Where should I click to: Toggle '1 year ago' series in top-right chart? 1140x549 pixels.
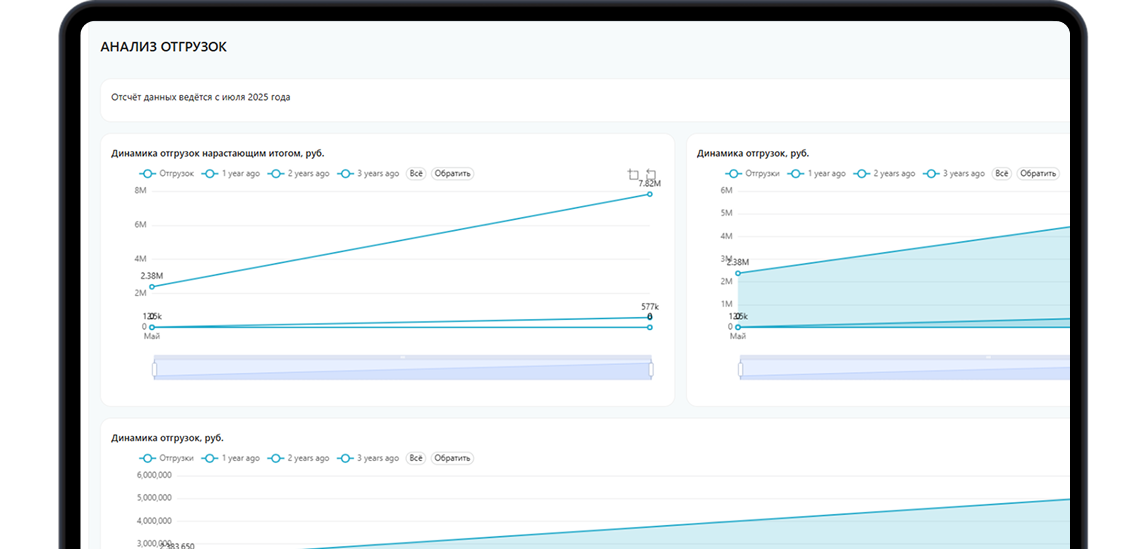817,174
